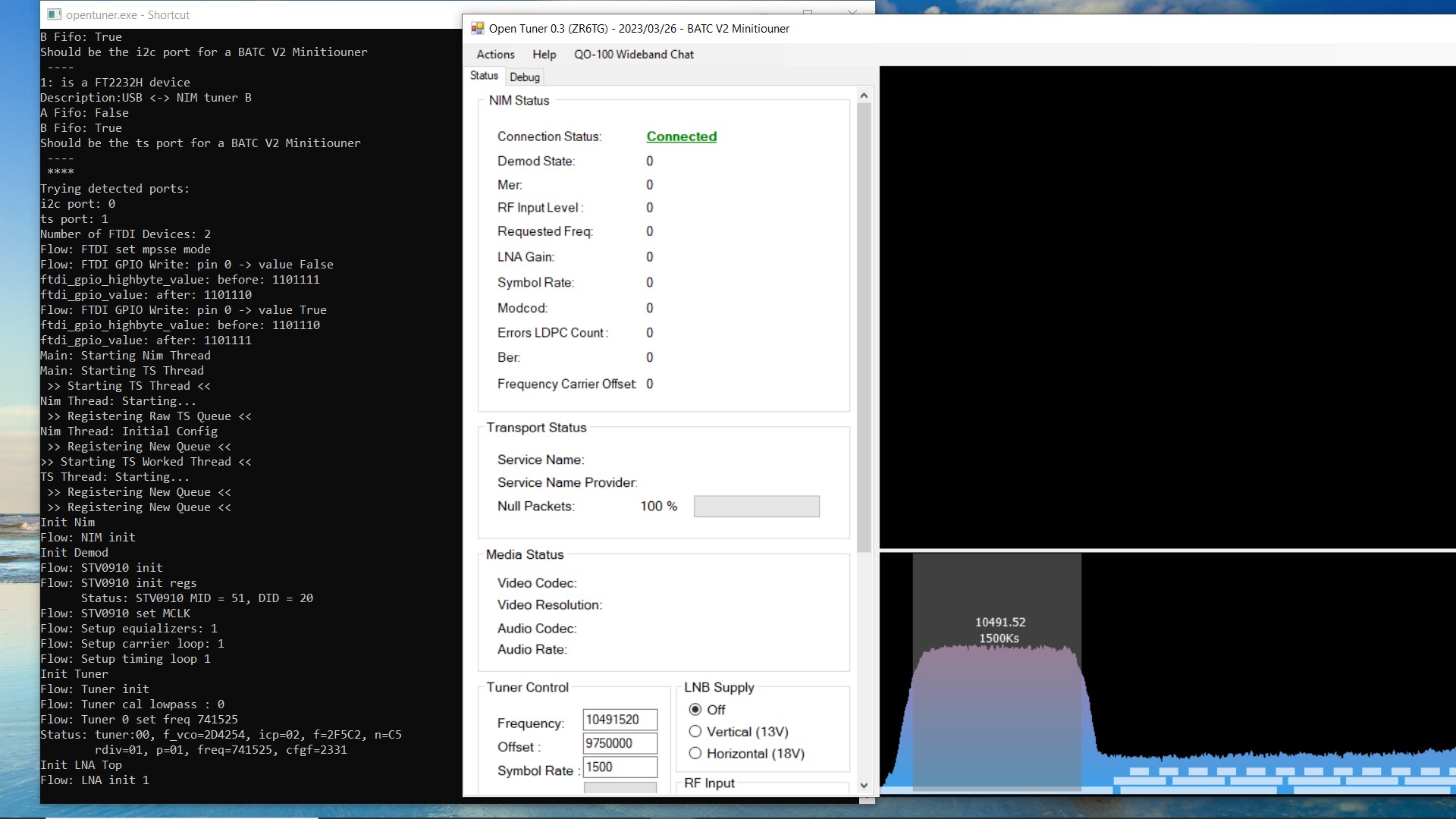The width and height of the screenshot is (1456, 819).
Task: Click the Frequency Carrier Offset label
Action: tap(566, 384)
